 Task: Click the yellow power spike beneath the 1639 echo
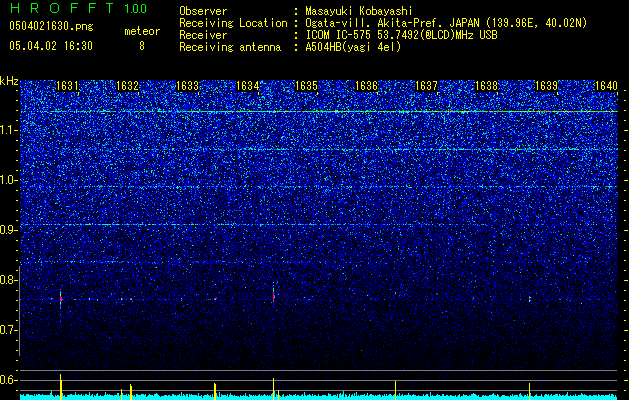530,391
